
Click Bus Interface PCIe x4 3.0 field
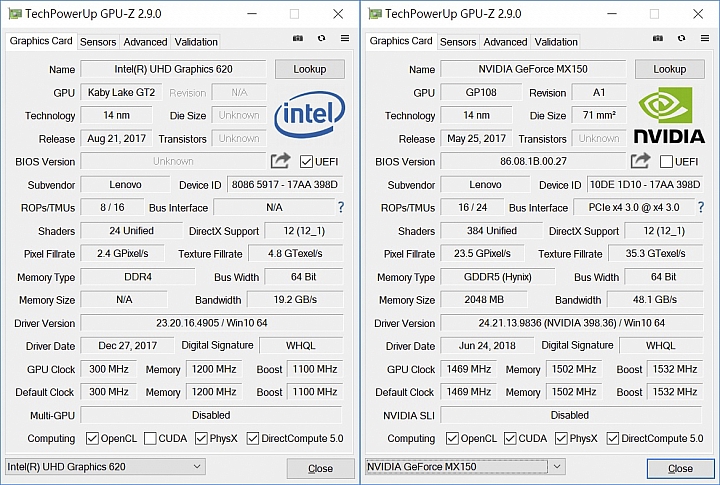[x=634, y=207]
